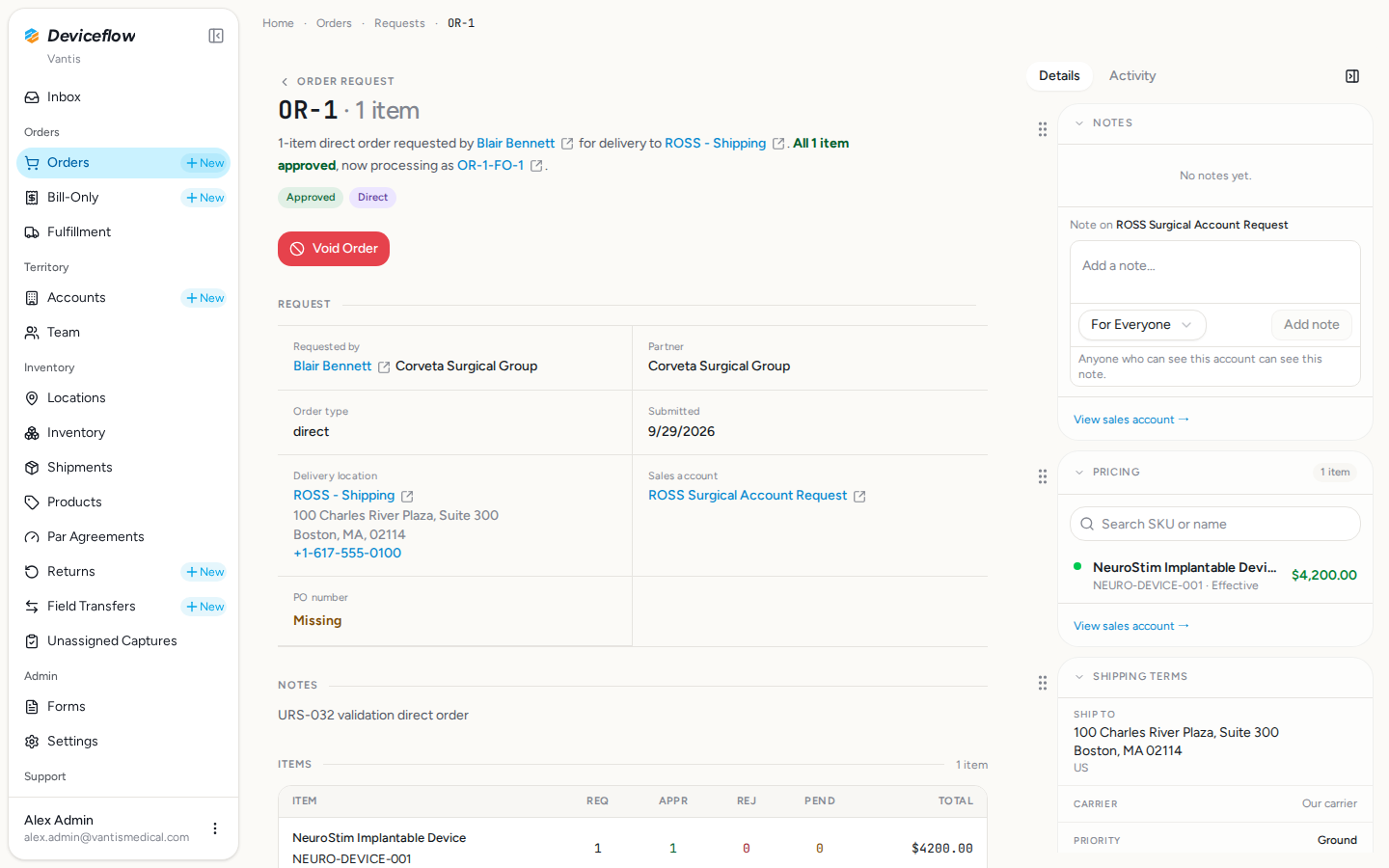
Task: Go to Home in the breadcrumb
Action: pyautogui.click(x=278, y=23)
